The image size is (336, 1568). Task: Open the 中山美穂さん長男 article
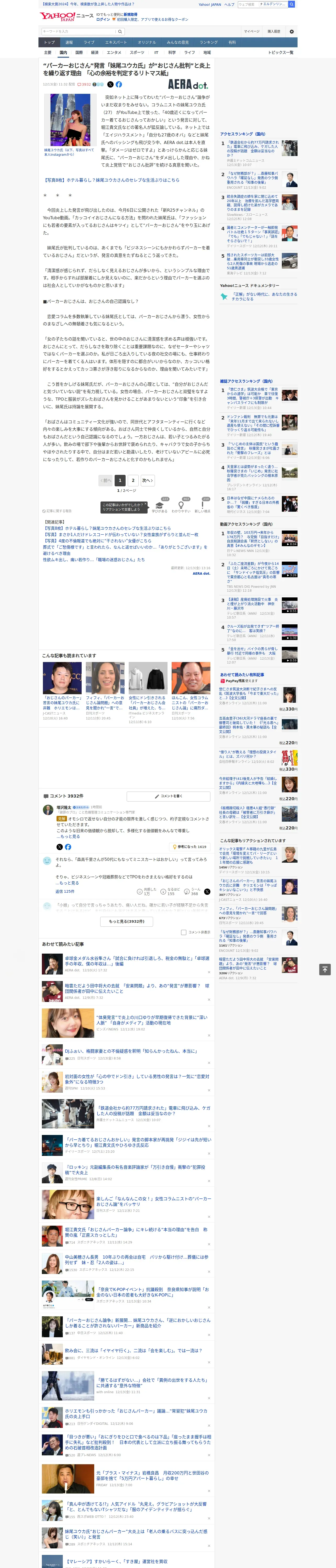(x=137, y=1259)
